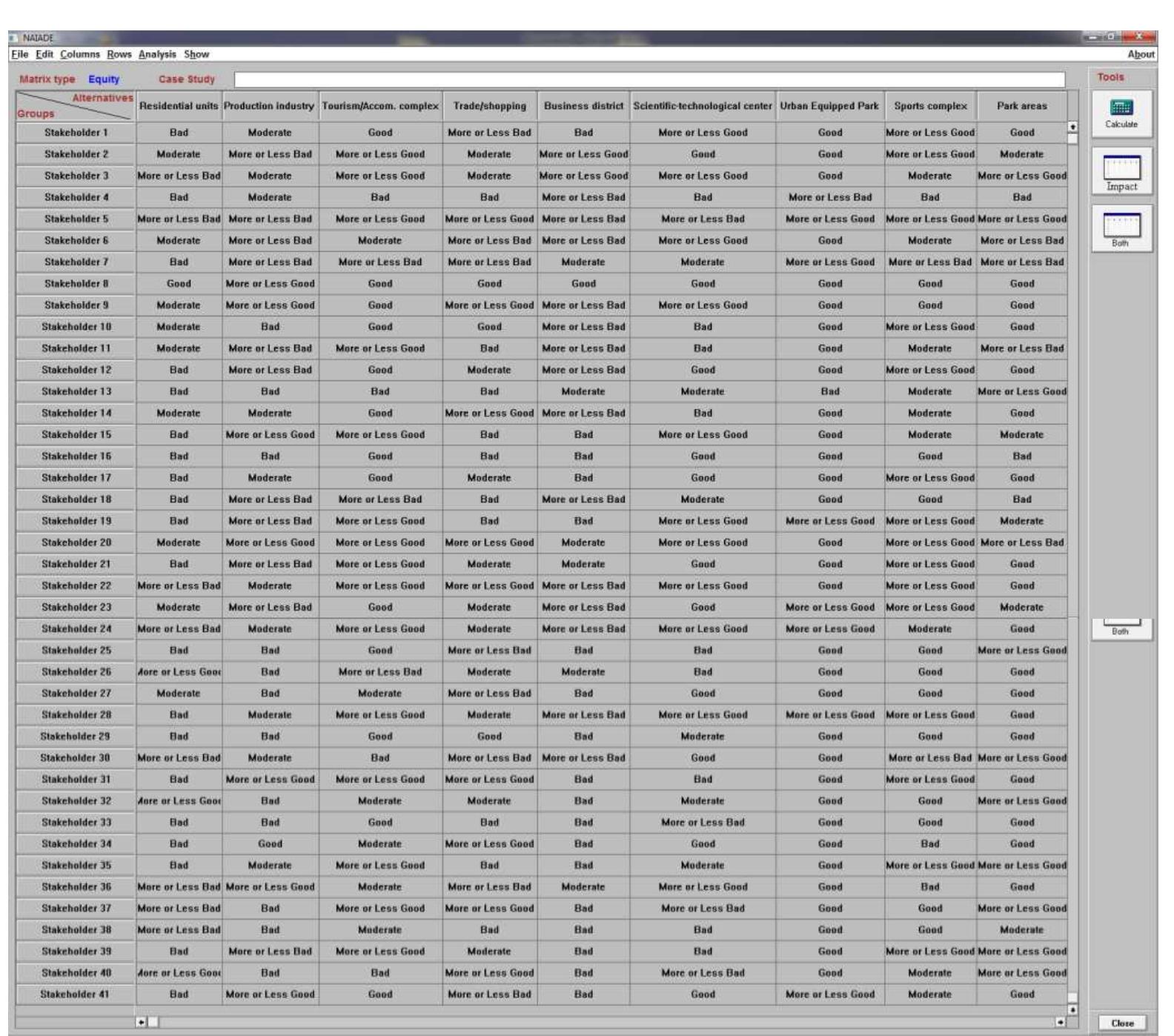Click the Equity matrix type label
The width and height of the screenshot is (1174, 1036).
coord(104,79)
